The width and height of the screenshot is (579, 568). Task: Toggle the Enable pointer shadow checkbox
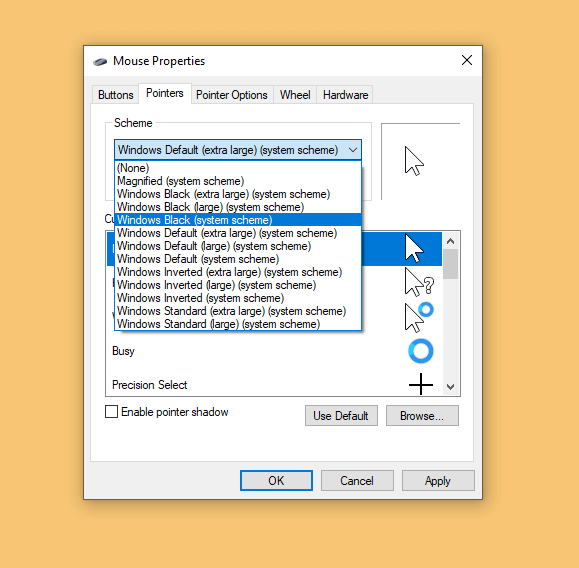pos(112,411)
